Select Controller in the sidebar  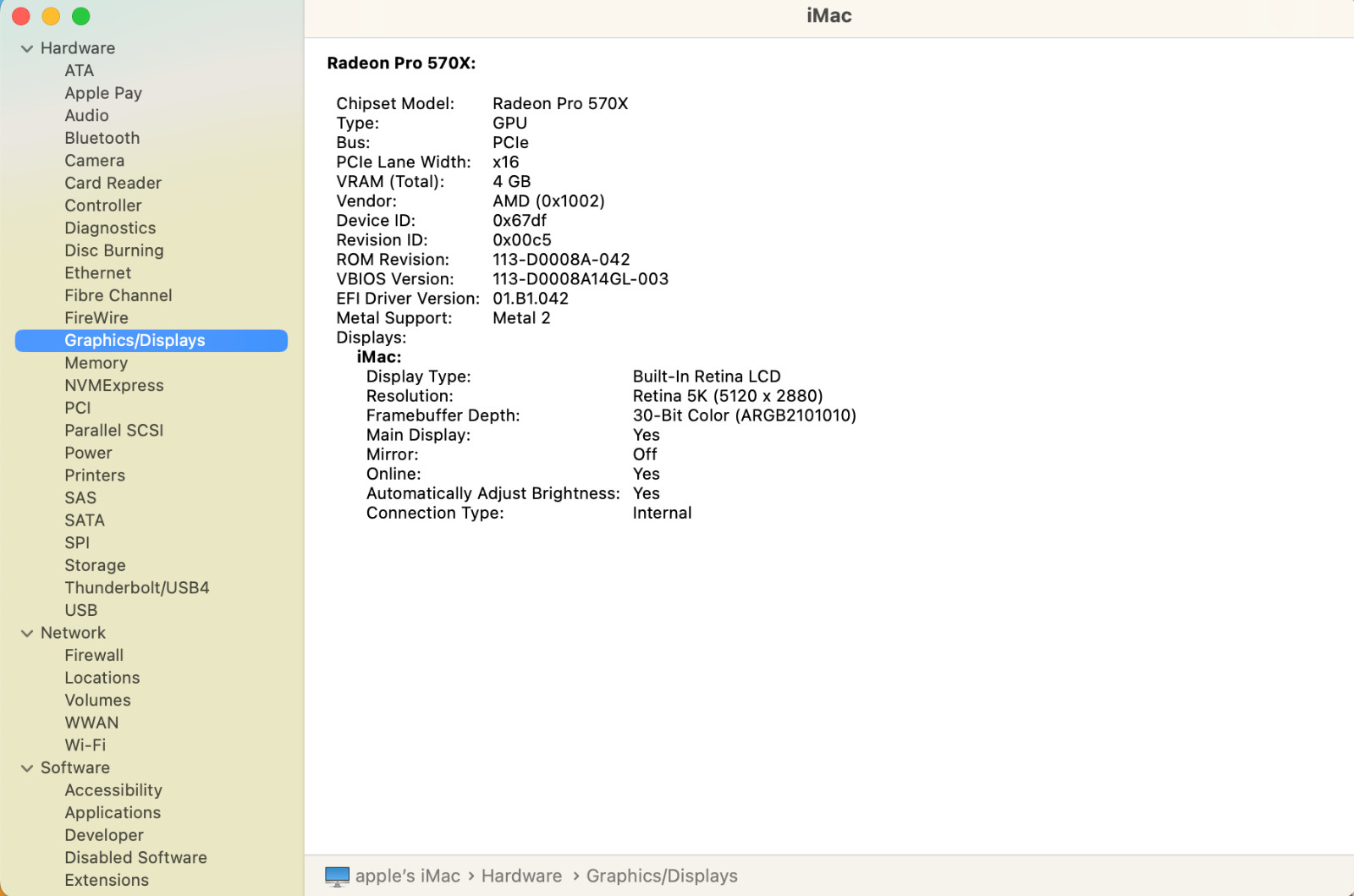click(x=103, y=206)
